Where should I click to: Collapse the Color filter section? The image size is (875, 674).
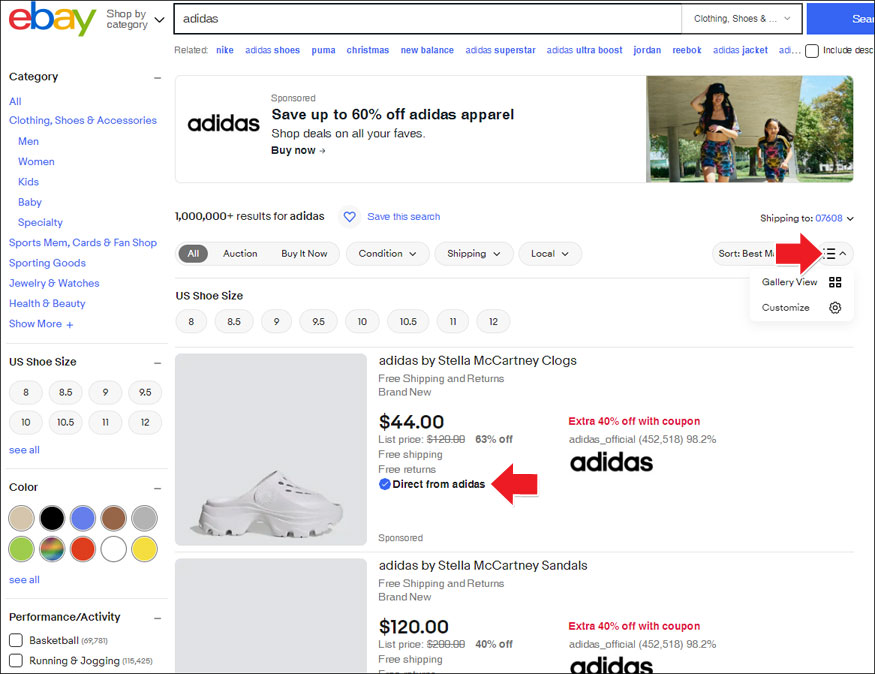tap(157, 488)
